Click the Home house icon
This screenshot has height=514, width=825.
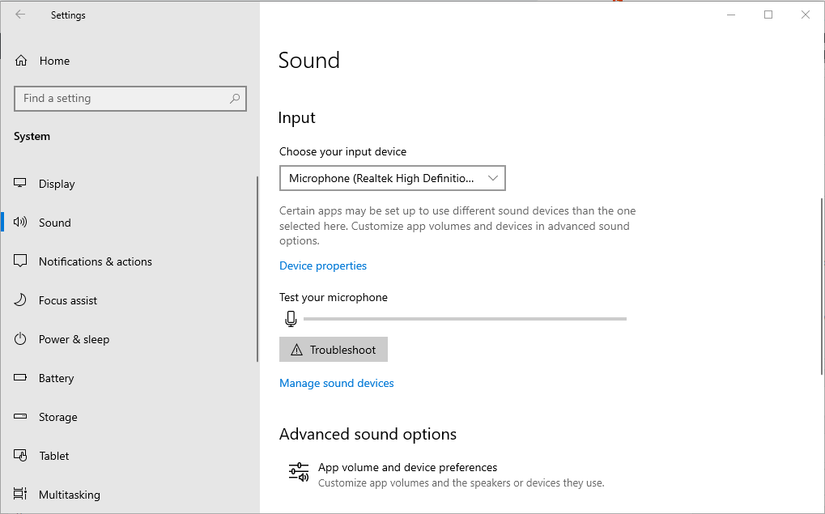[x=21, y=61]
